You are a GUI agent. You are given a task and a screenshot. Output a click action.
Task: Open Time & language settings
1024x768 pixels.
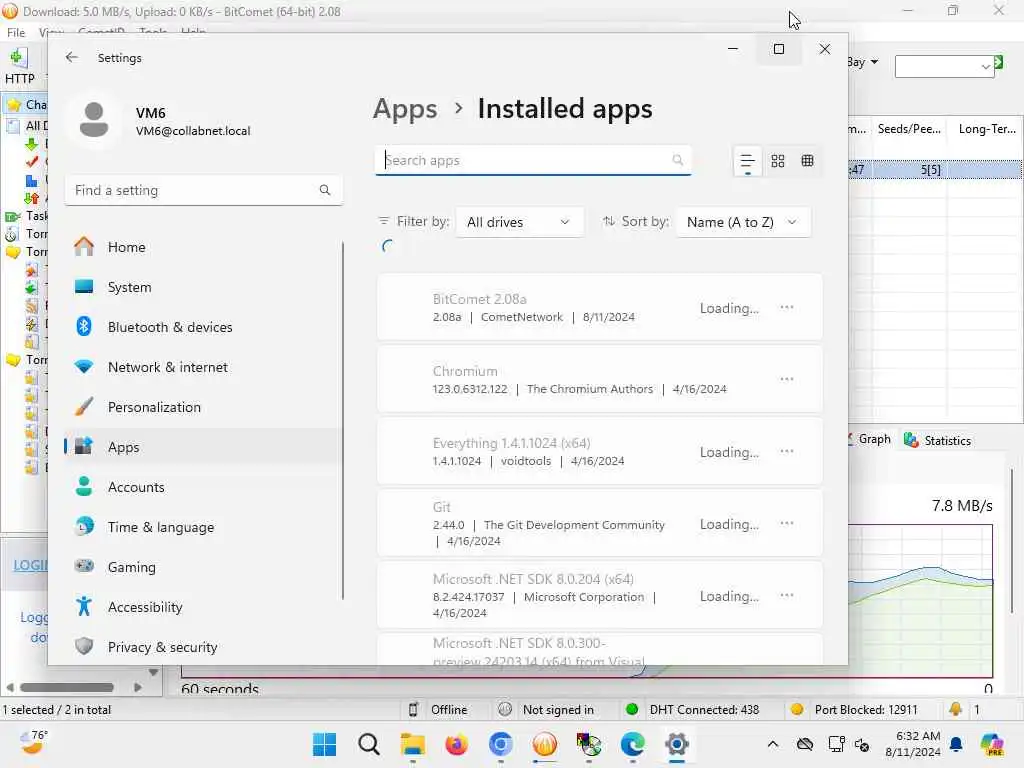tap(204, 527)
